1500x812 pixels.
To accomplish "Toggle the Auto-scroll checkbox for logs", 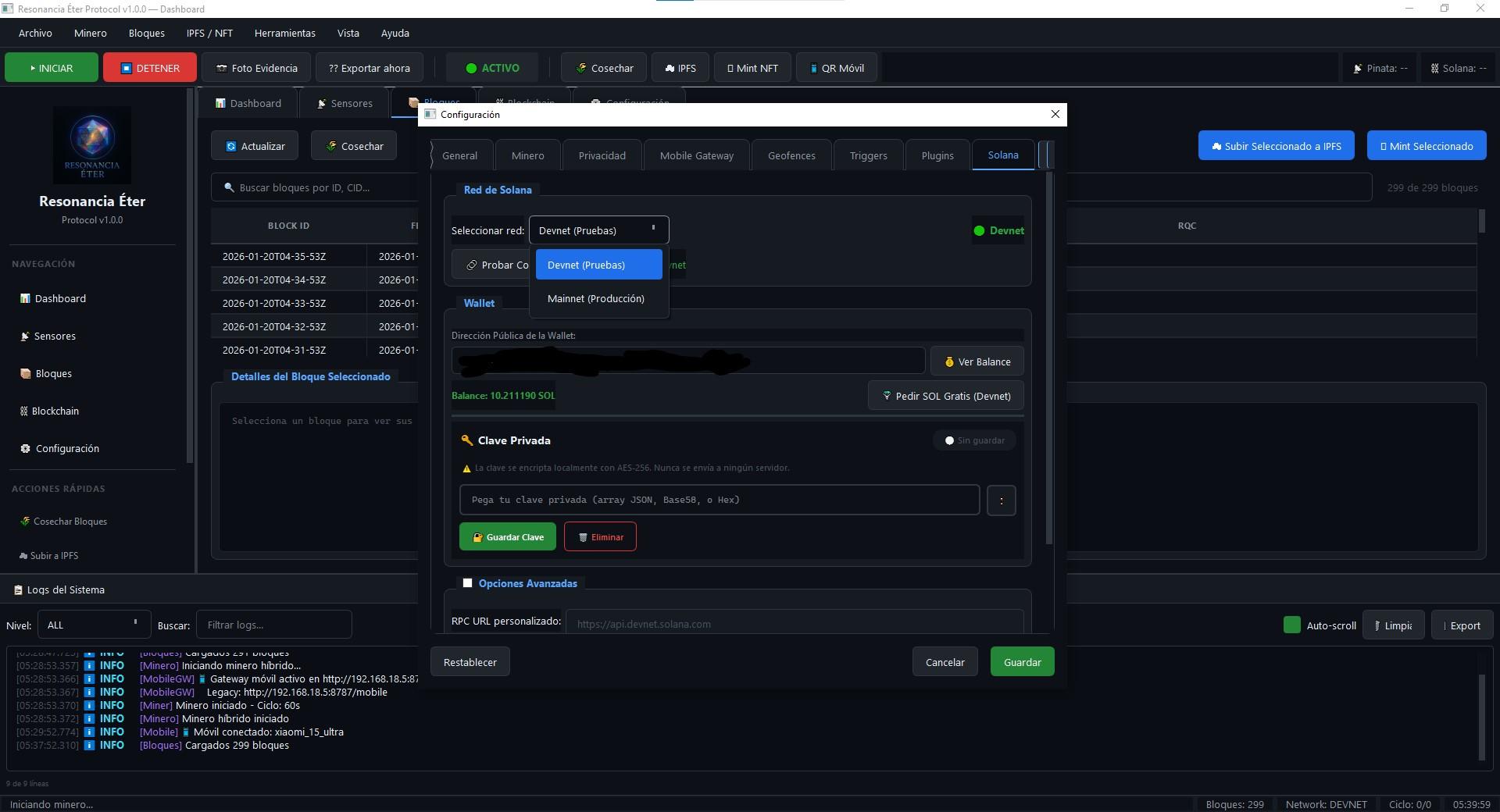I will pyautogui.click(x=1291, y=625).
